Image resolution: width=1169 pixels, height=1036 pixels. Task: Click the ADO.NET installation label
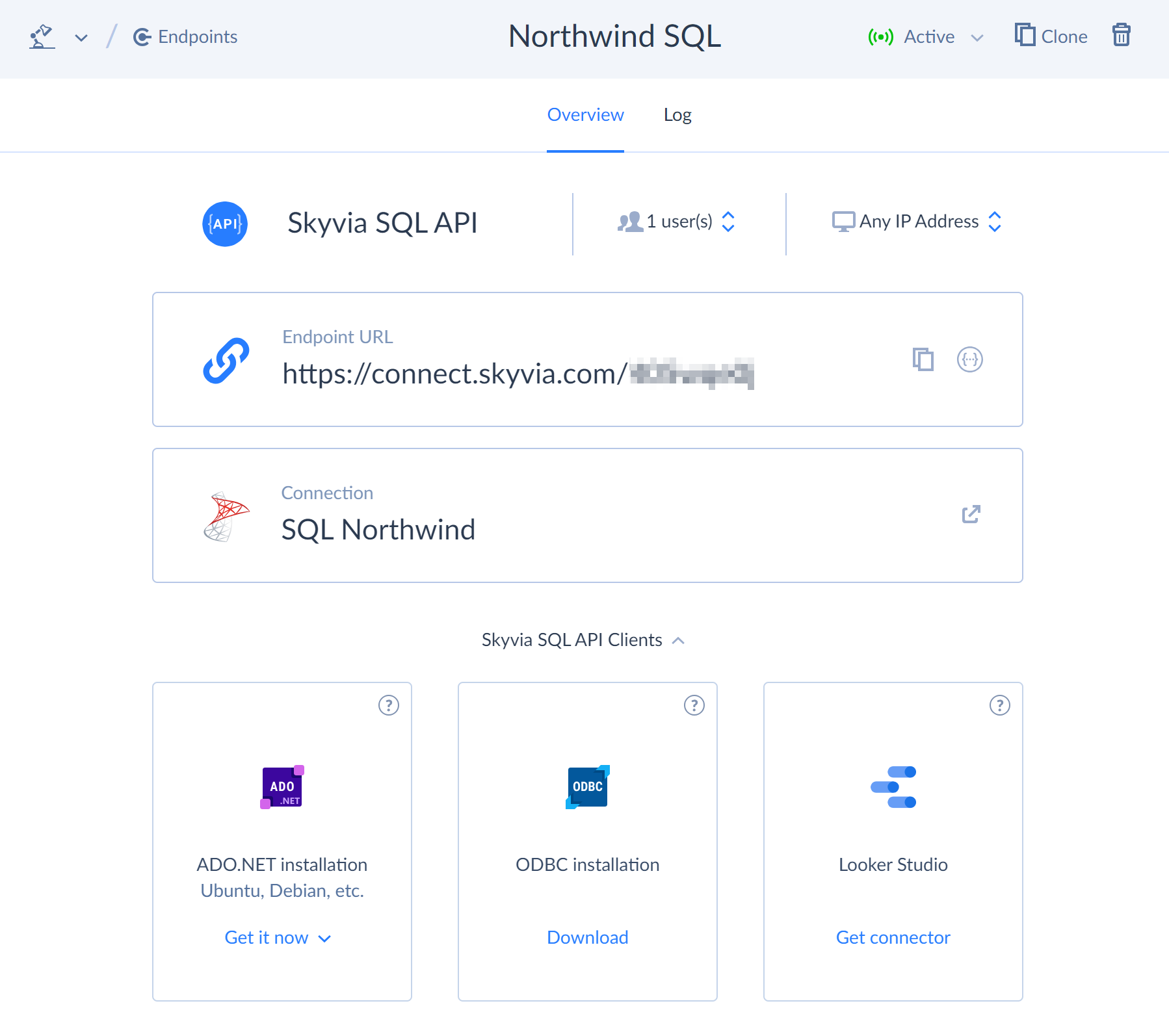click(282, 865)
